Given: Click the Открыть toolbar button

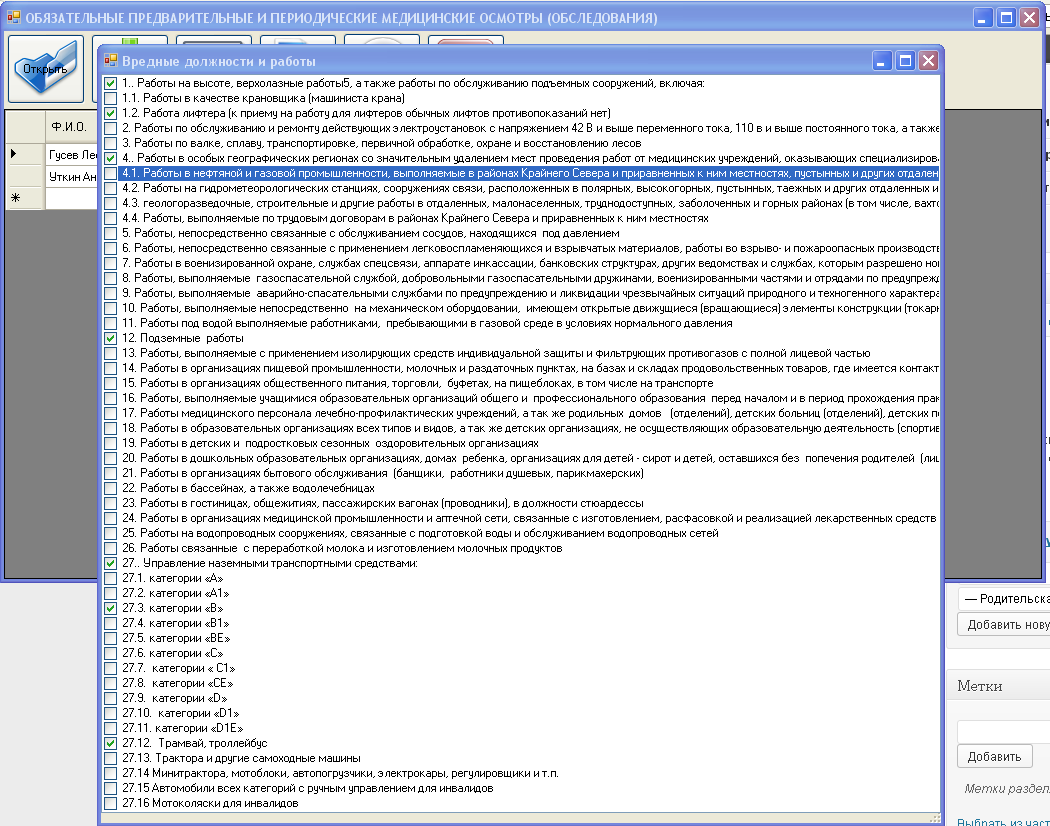Looking at the screenshot, I should click(x=46, y=69).
